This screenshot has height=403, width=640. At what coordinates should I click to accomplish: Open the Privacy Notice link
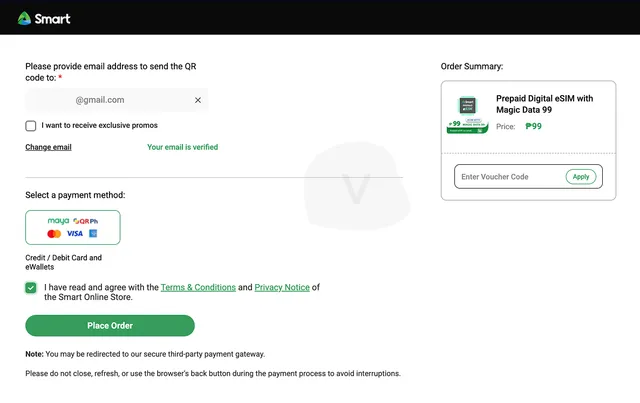pyautogui.click(x=282, y=287)
